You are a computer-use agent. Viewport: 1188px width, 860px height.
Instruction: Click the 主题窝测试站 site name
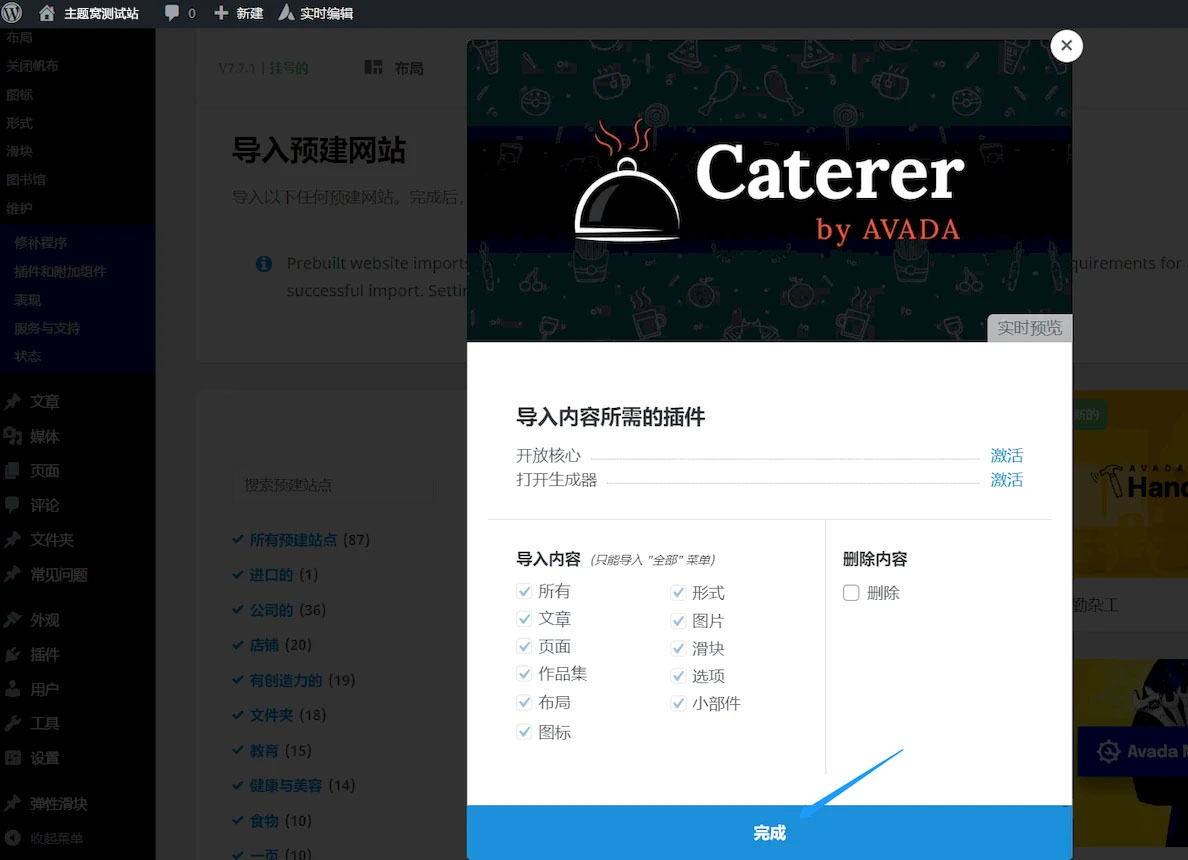[x=102, y=14]
